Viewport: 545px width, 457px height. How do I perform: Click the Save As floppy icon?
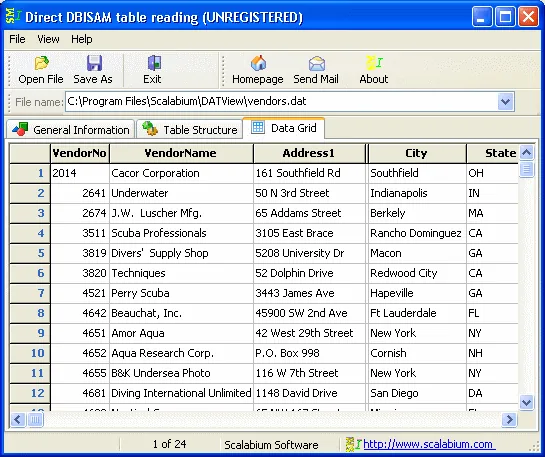(x=94, y=63)
